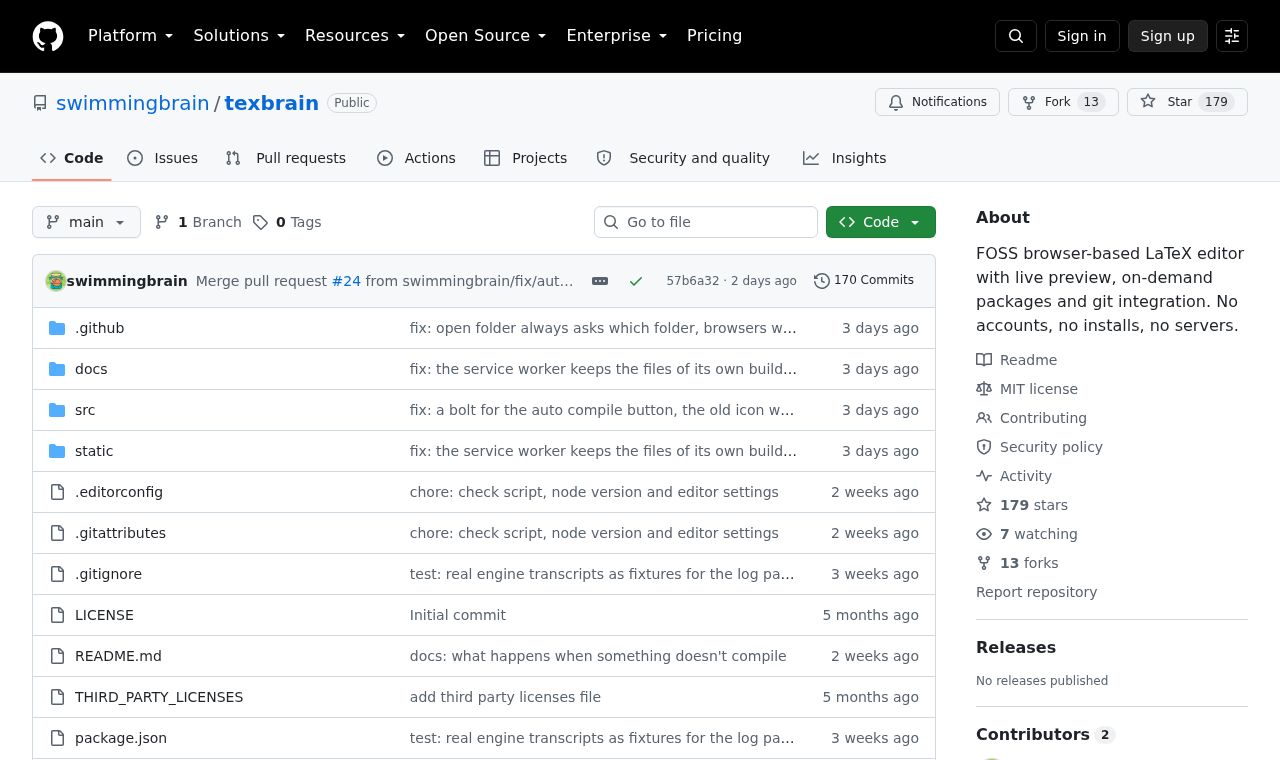Click the GitHub logo icon

48,36
